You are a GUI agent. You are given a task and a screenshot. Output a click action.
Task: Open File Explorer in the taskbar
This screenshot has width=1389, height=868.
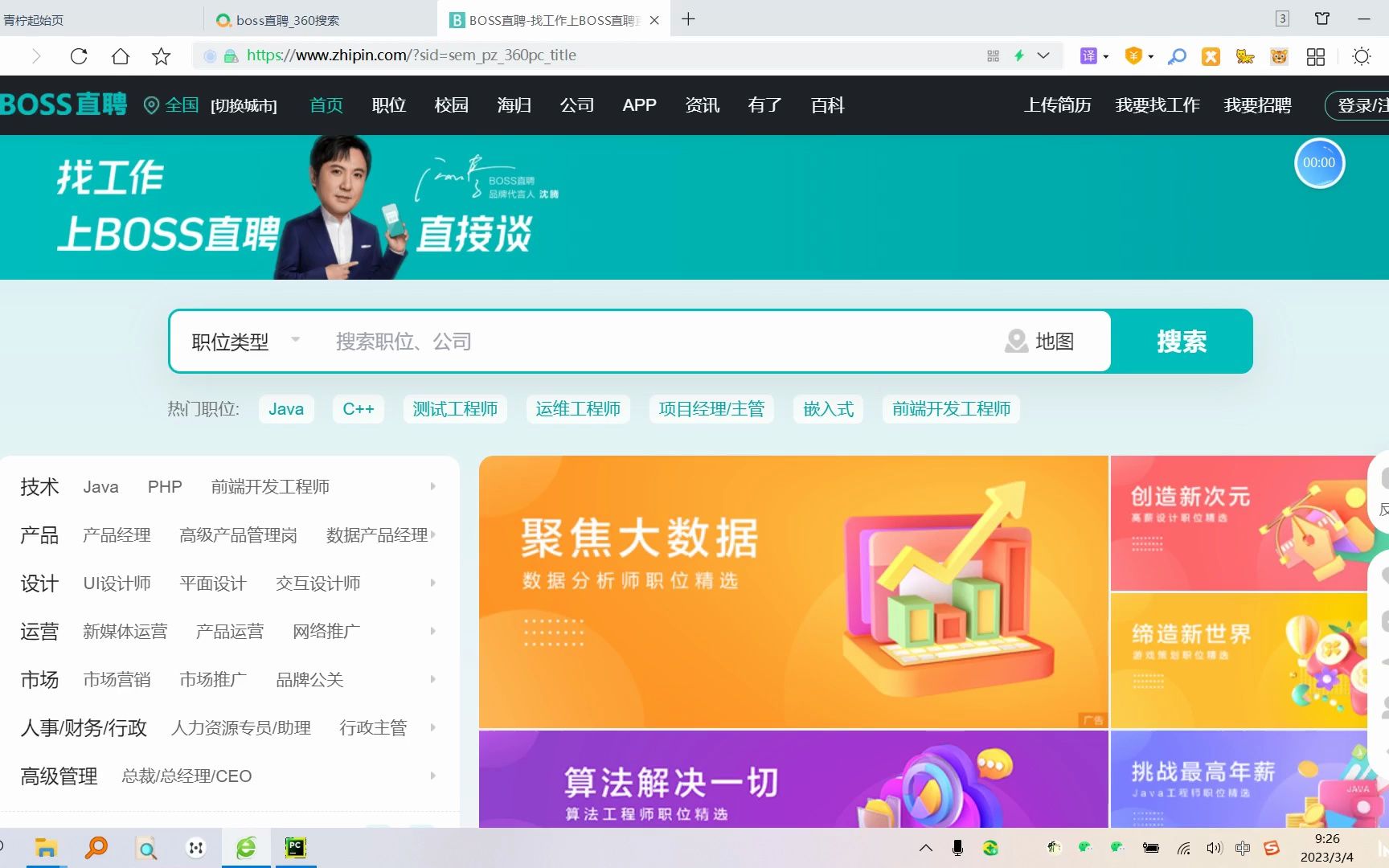coord(46,848)
